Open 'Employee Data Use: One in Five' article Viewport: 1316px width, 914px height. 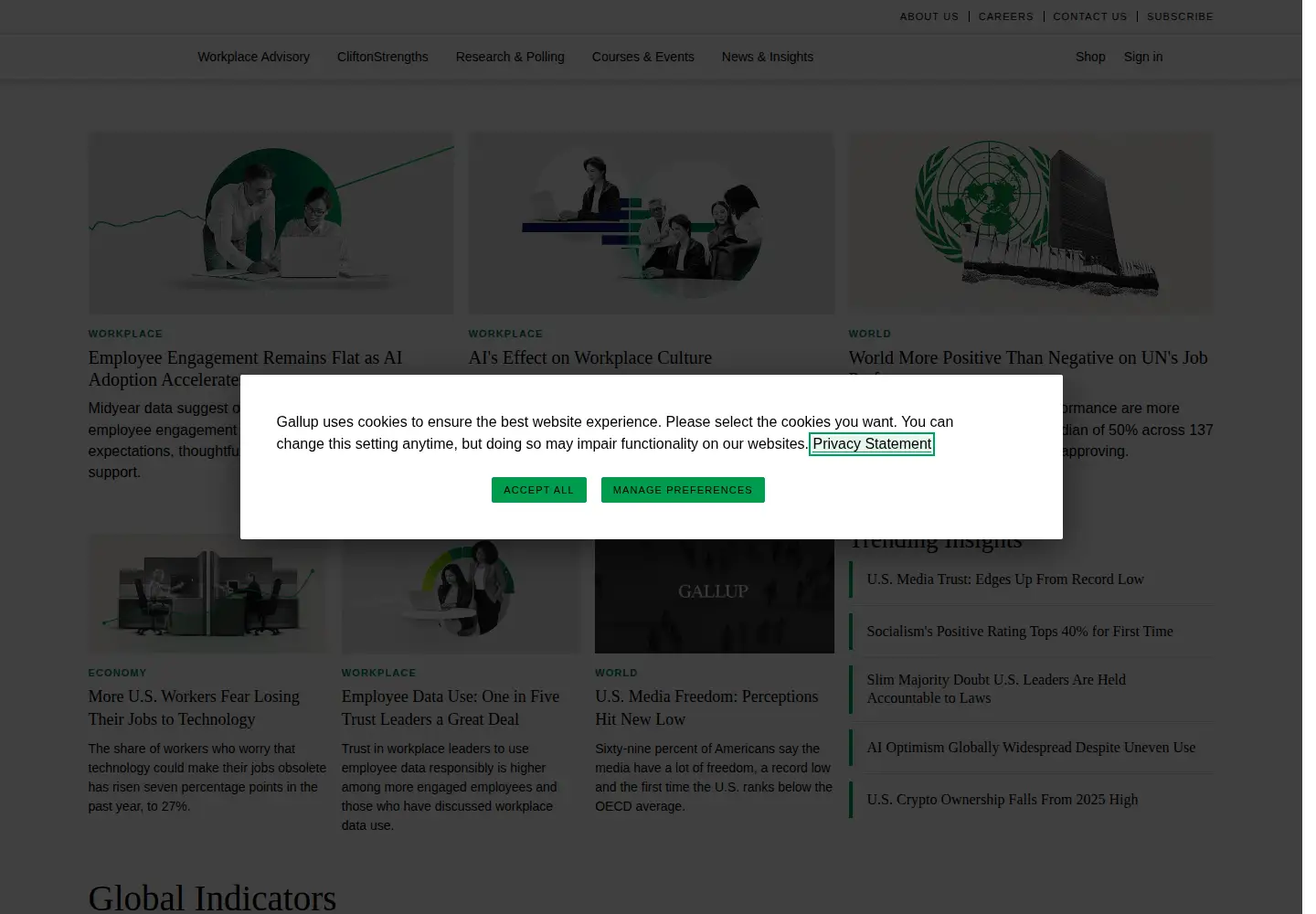pyautogui.click(x=451, y=708)
